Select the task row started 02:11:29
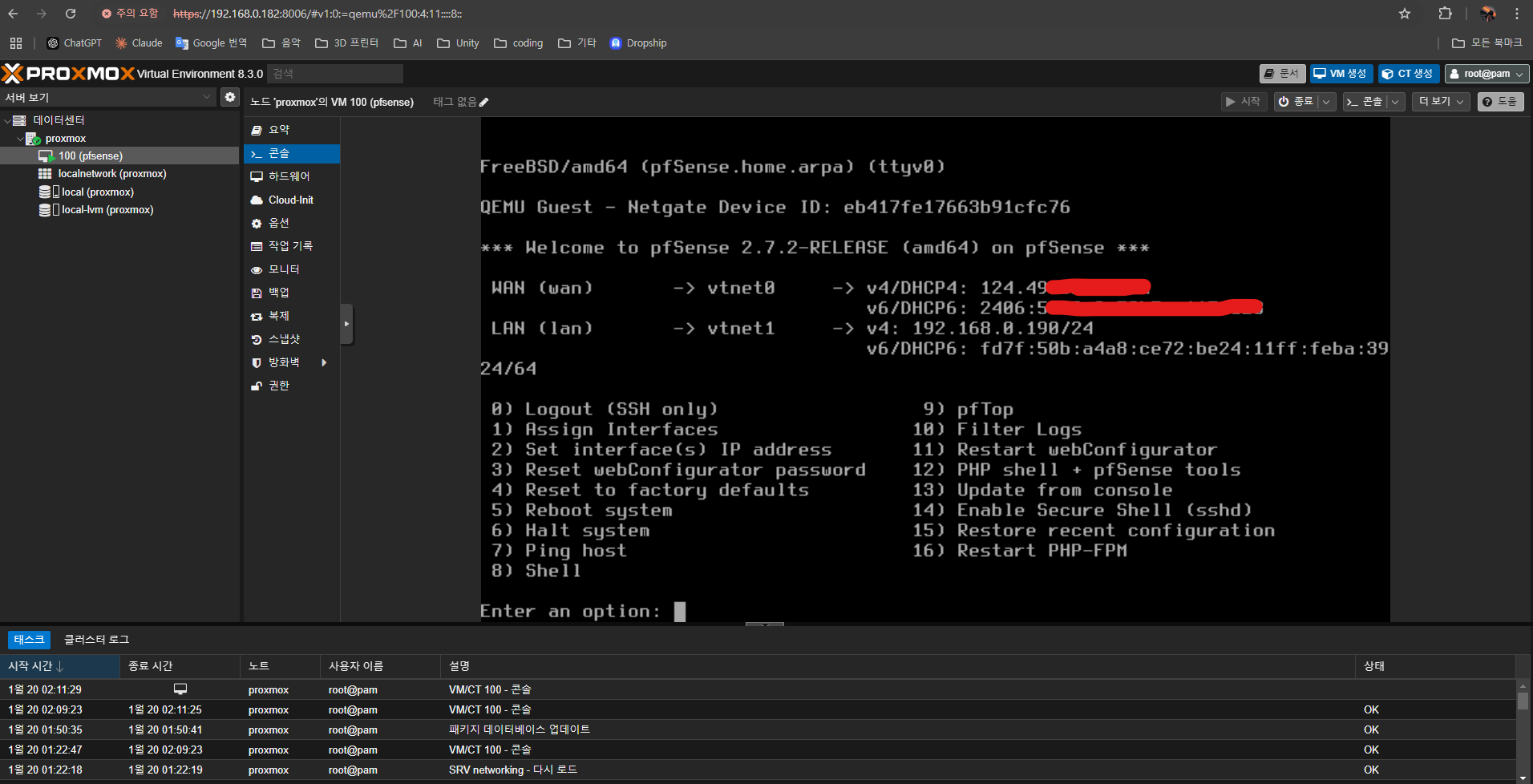This screenshot has height=784, width=1533. point(758,689)
